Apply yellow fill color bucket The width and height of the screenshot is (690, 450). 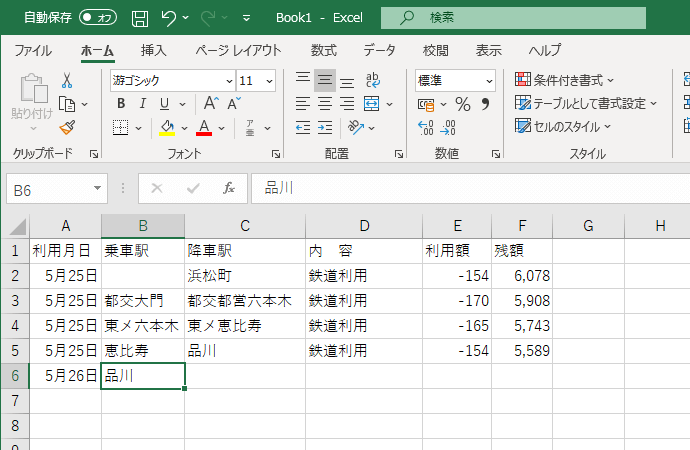(x=167, y=128)
